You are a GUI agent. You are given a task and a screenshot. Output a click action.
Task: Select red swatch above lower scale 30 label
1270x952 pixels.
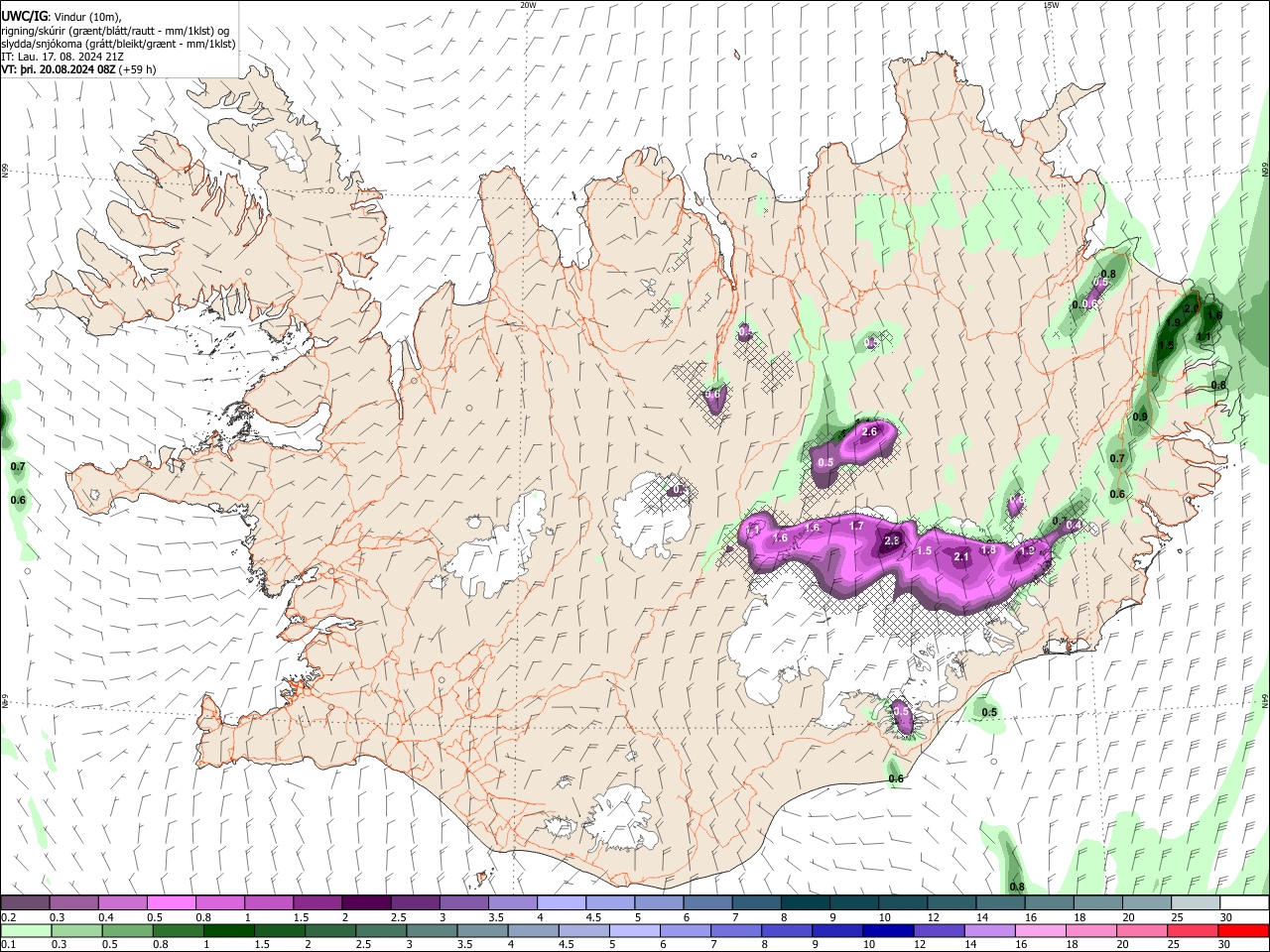tap(1244, 931)
